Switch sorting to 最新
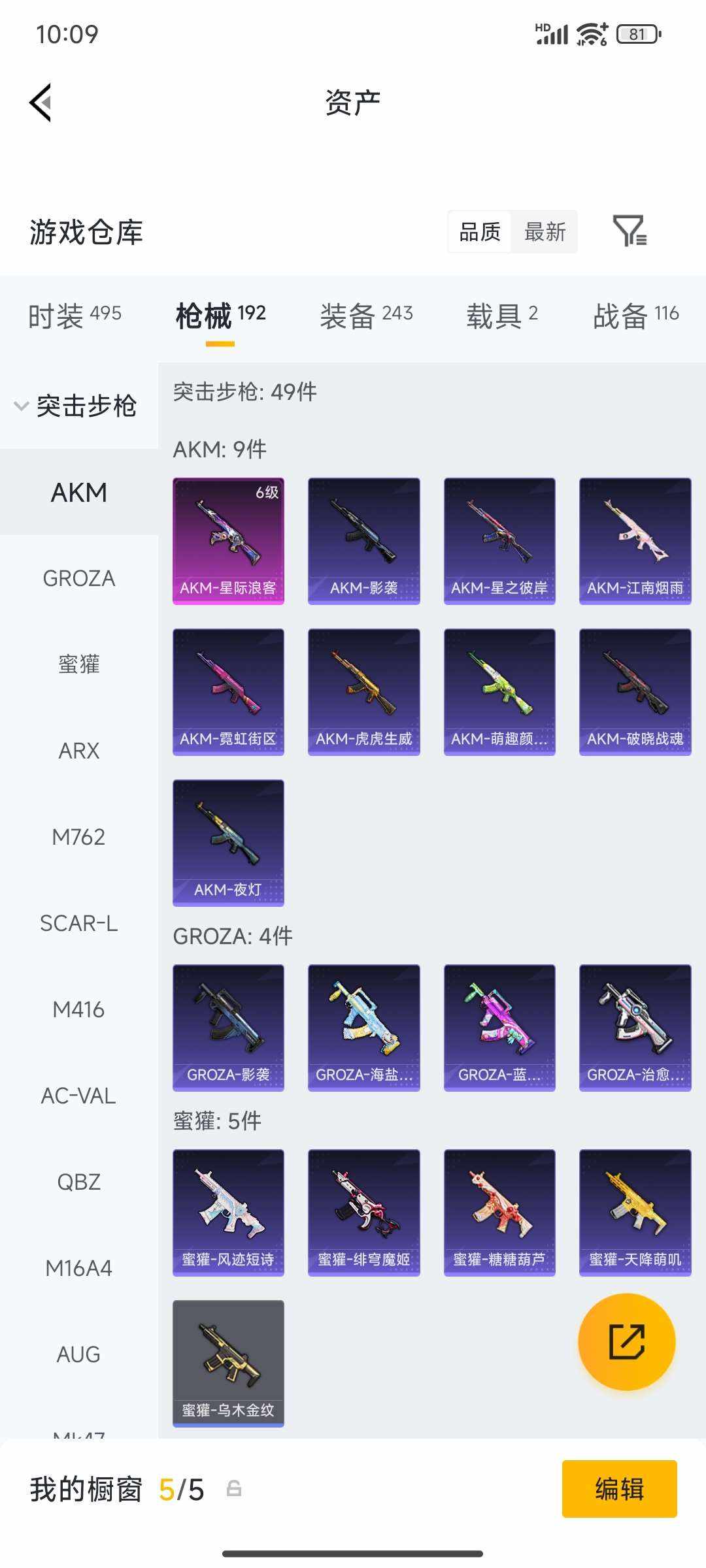 point(545,232)
